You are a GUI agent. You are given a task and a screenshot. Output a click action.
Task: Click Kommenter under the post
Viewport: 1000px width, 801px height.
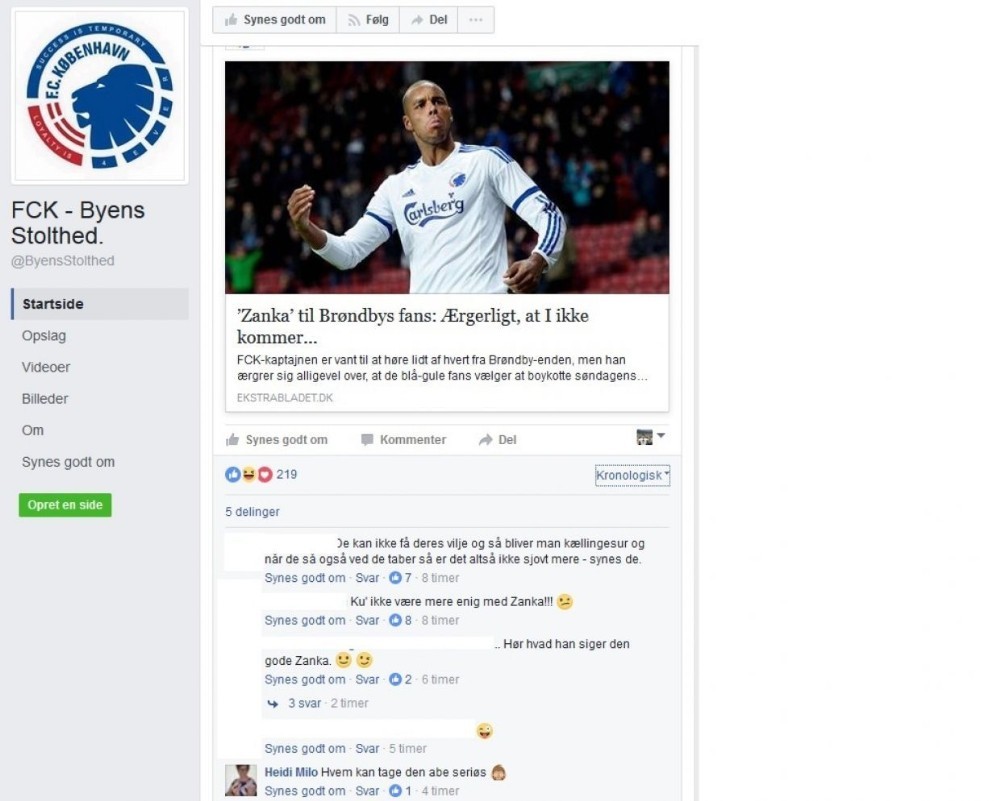404,440
